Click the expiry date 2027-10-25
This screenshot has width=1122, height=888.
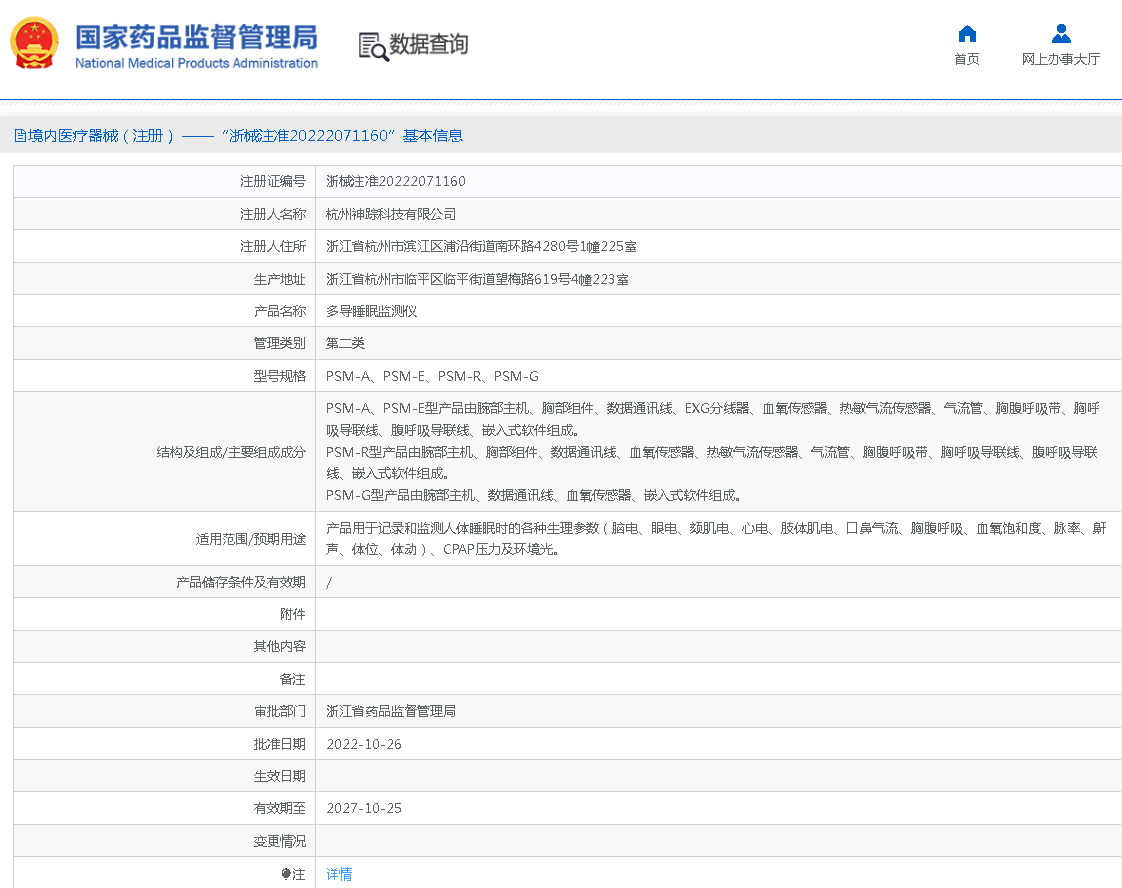[364, 808]
